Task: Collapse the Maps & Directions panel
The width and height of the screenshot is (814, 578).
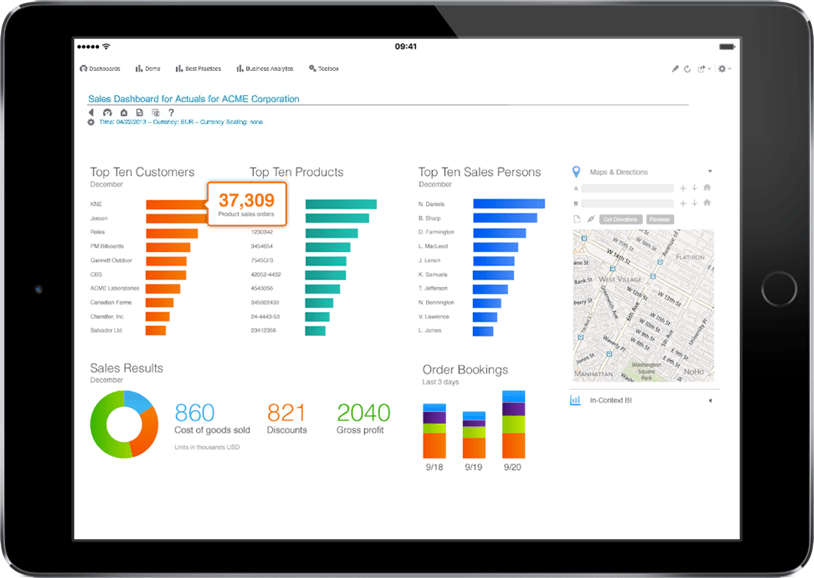Action: pyautogui.click(x=710, y=172)
